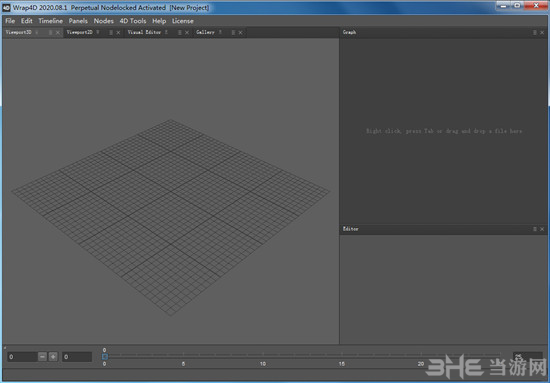Screen dimensions: 550x383
Task: Open the Help menu
Action: coord(159,21)
